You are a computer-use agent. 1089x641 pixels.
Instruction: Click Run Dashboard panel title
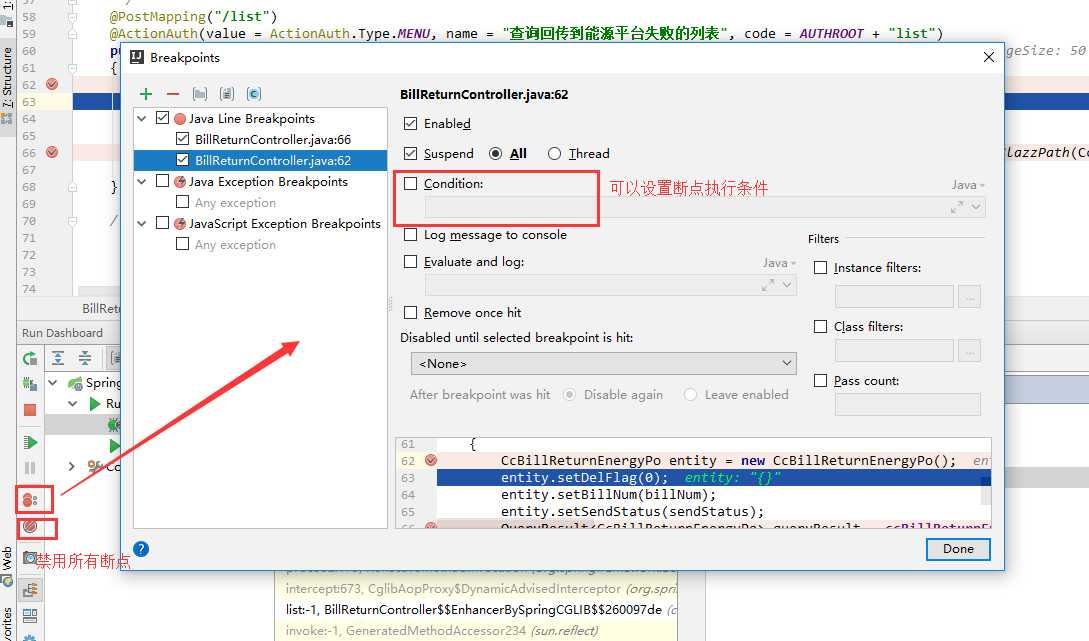tap(62, 333)
